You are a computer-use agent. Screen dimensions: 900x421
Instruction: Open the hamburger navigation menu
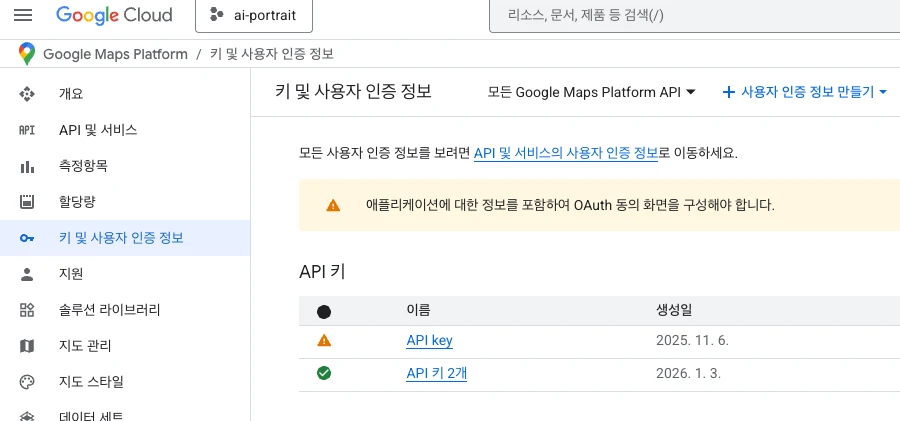(x=24, y=16)
